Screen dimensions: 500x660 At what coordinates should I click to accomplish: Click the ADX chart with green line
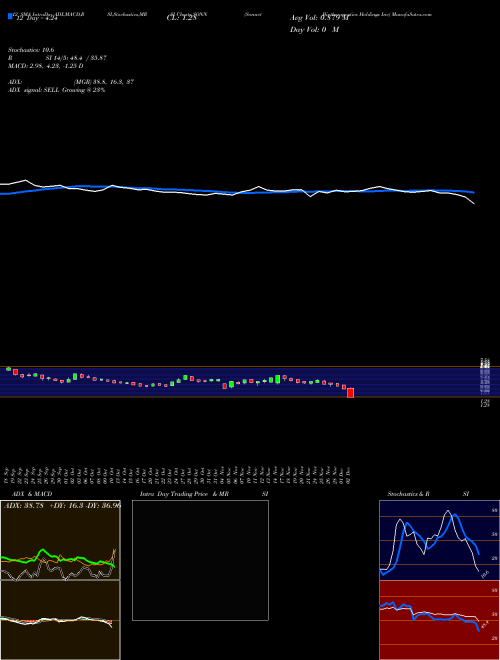click(x=60, y=540)
